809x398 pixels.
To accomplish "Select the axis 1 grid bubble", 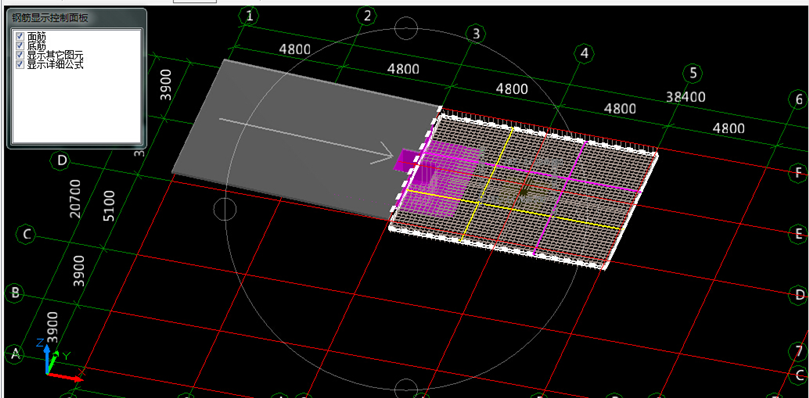I will click(x=250, y=17).
